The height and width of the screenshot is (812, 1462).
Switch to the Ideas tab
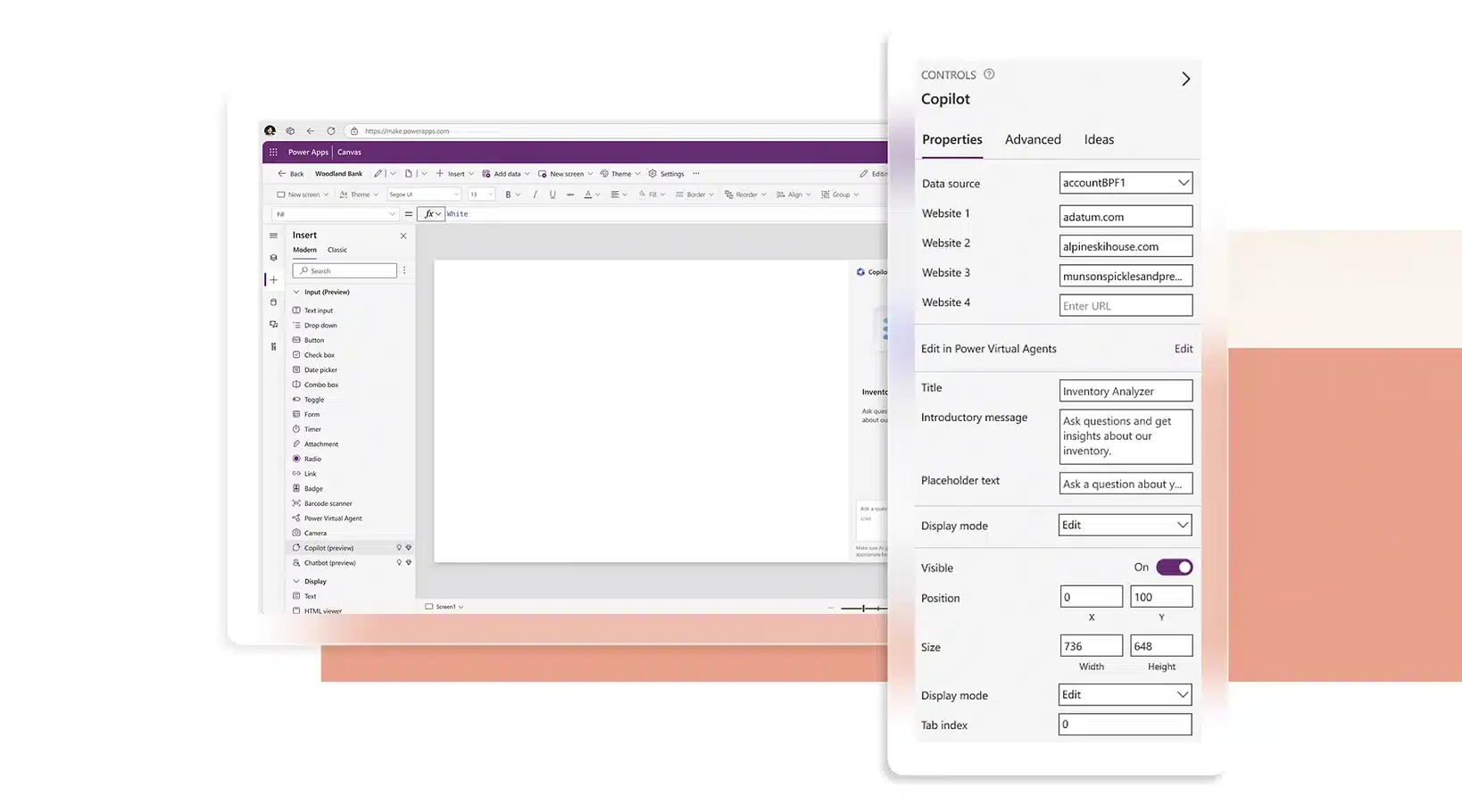point(1099,139)
